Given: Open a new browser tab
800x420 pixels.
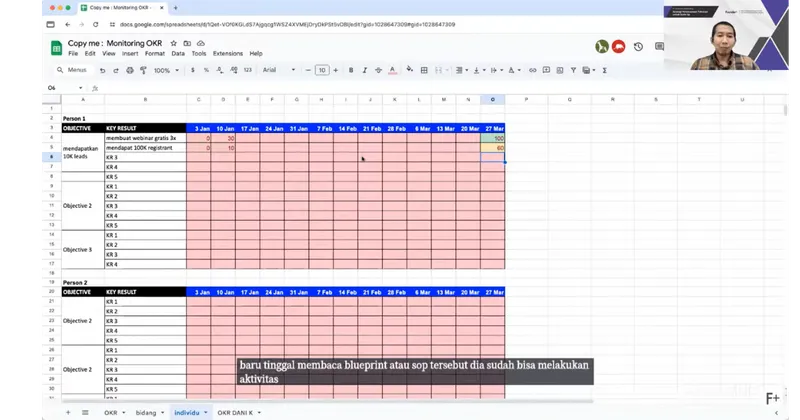Looking at the screenshot, I should click(x=176, y=8).
